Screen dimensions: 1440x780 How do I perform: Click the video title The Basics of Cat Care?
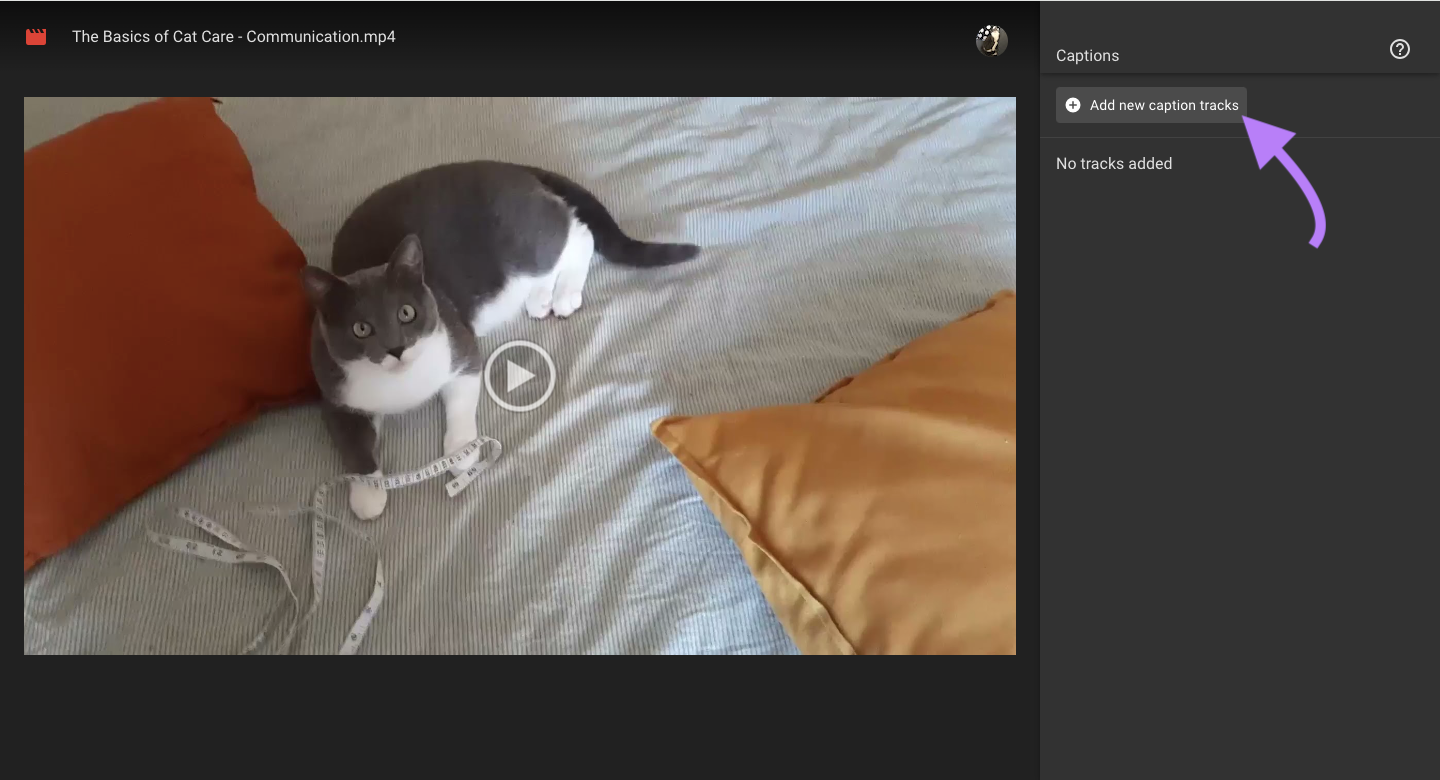click(232, 36)
